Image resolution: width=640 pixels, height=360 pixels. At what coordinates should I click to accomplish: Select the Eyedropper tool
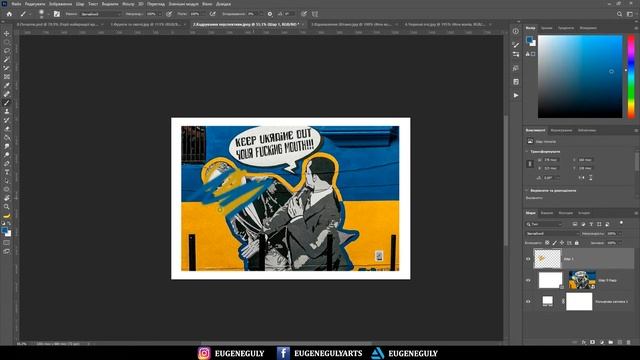[x=7, y=85]
